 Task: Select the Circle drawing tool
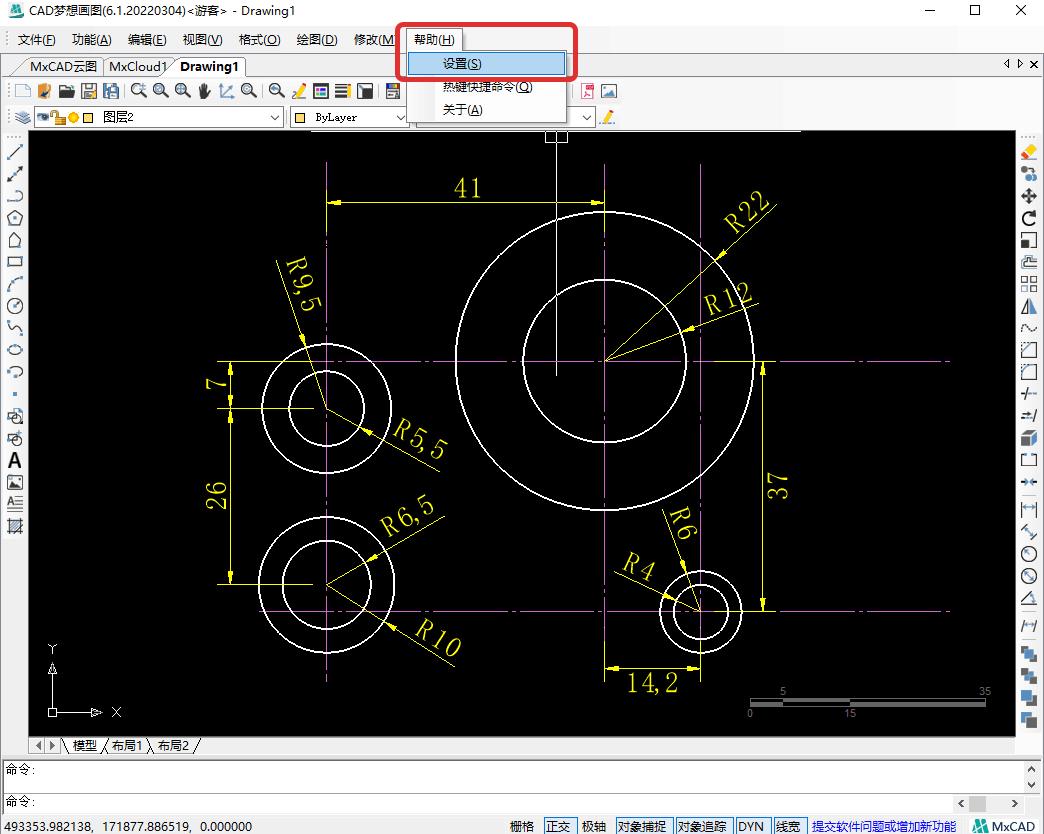click(13, 303)
